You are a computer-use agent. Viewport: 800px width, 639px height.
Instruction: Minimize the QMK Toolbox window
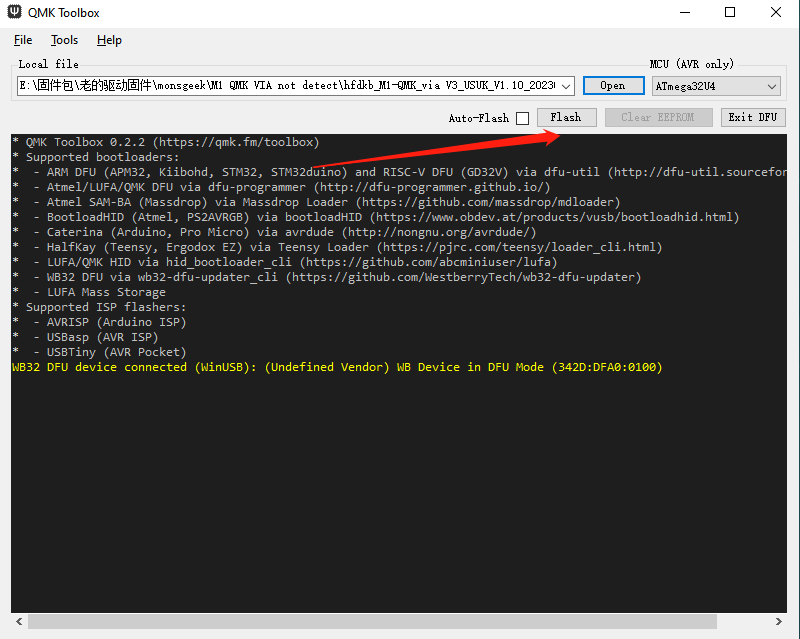click(685, 12)
